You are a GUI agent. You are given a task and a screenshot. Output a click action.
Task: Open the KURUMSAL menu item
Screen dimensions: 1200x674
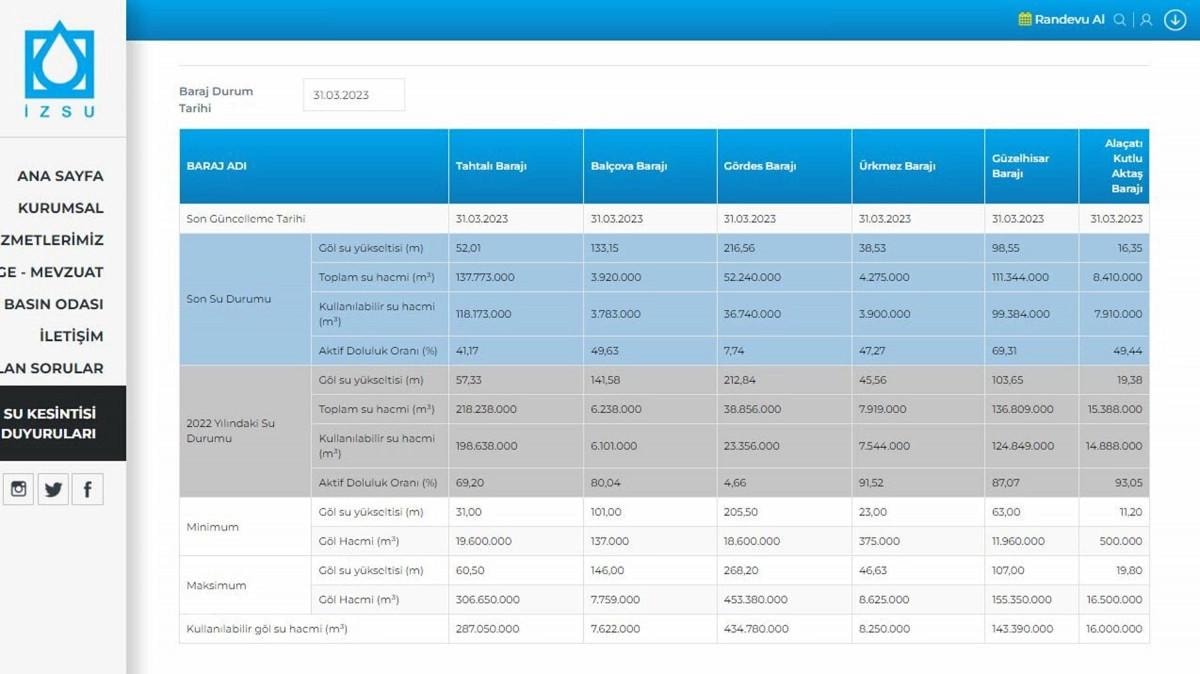pyautogui.click(x=60, y=208)
